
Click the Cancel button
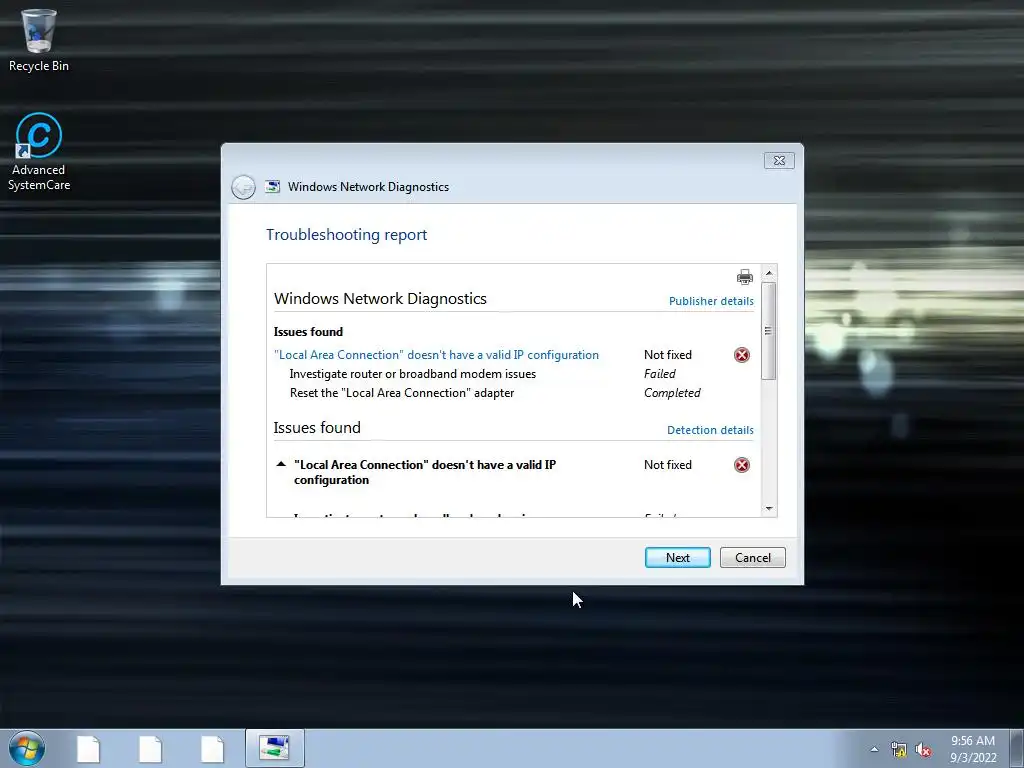click(752, 558)
